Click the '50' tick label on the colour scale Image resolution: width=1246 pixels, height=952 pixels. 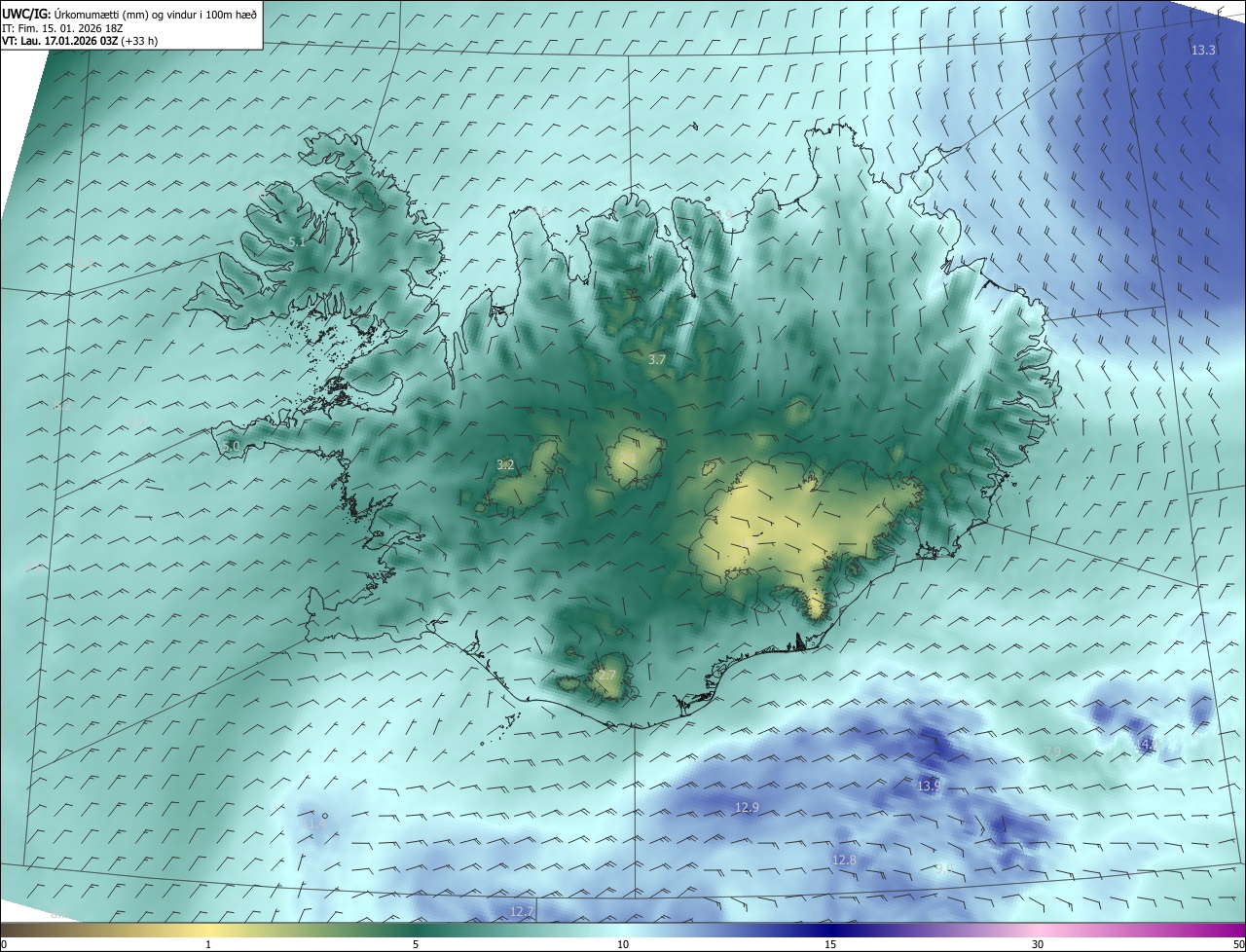[x=1239, y=944]
